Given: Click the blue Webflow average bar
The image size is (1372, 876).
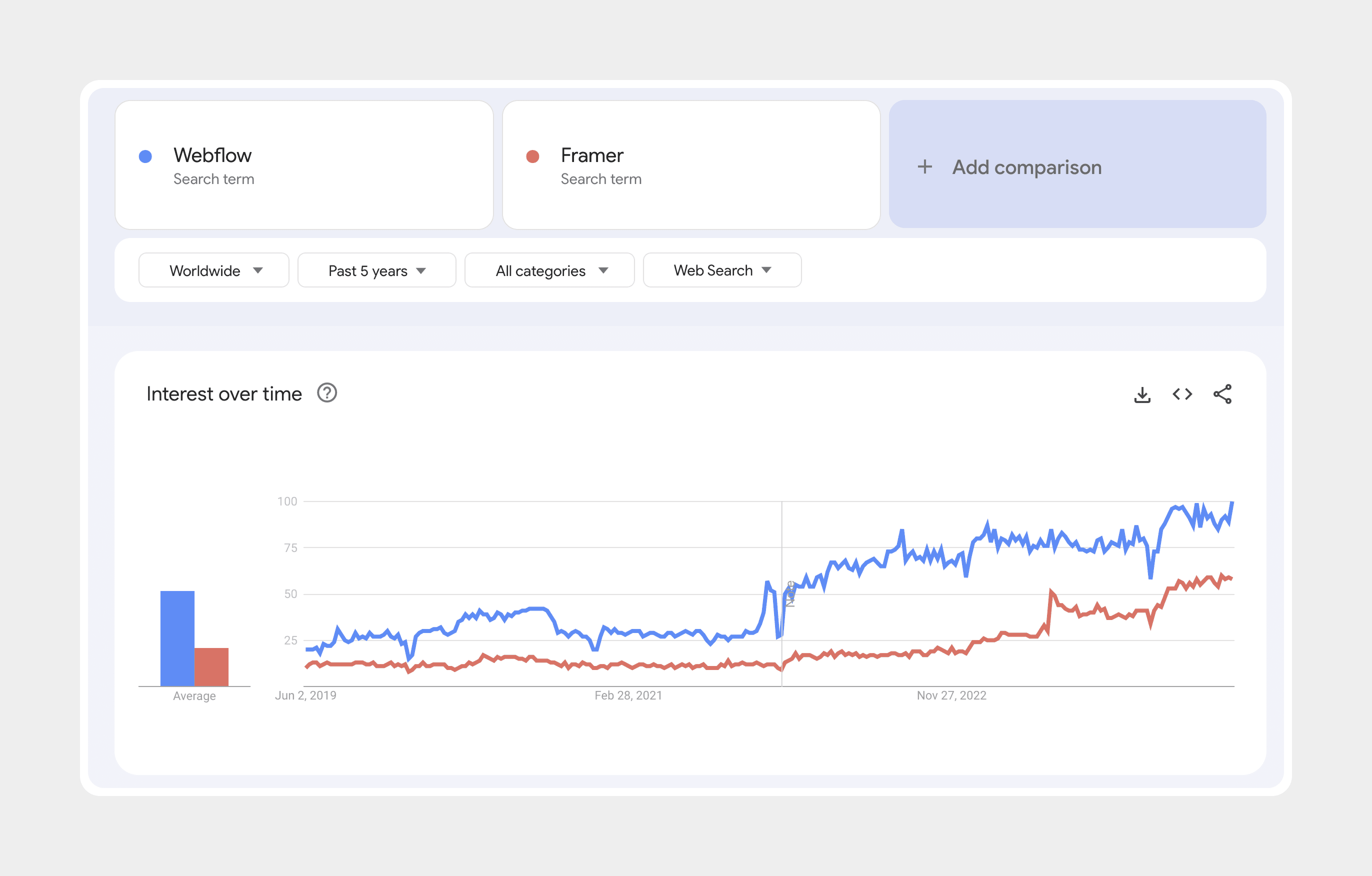Looking at the screenshot, I should tap(177, 638).
